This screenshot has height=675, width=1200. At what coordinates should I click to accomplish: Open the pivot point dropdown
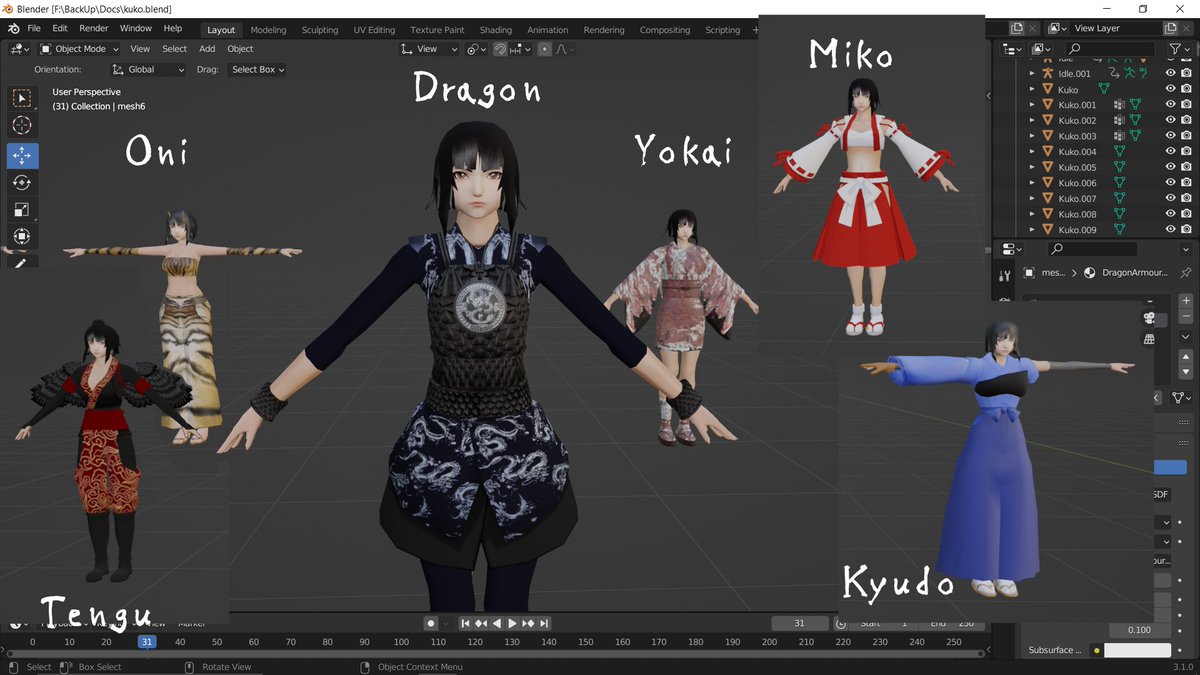(x=476, y=49)
